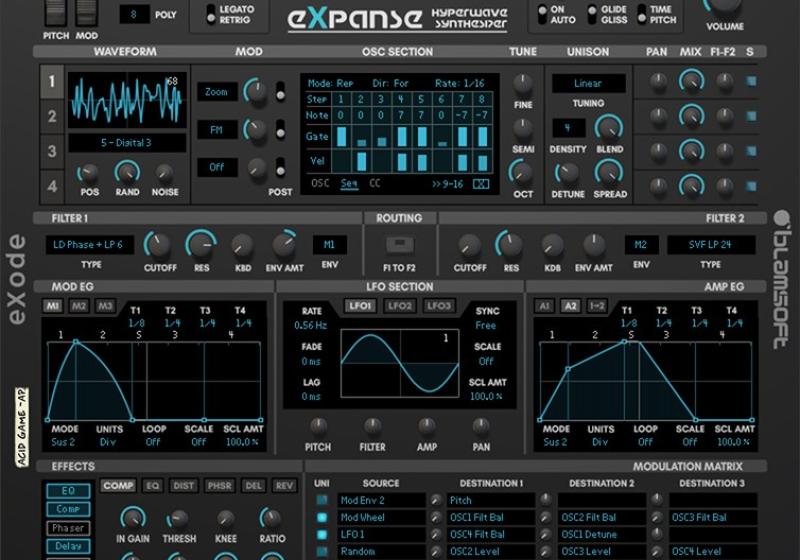
Task: Turn the compressor THRESH knob
Action: pos(178,519)
